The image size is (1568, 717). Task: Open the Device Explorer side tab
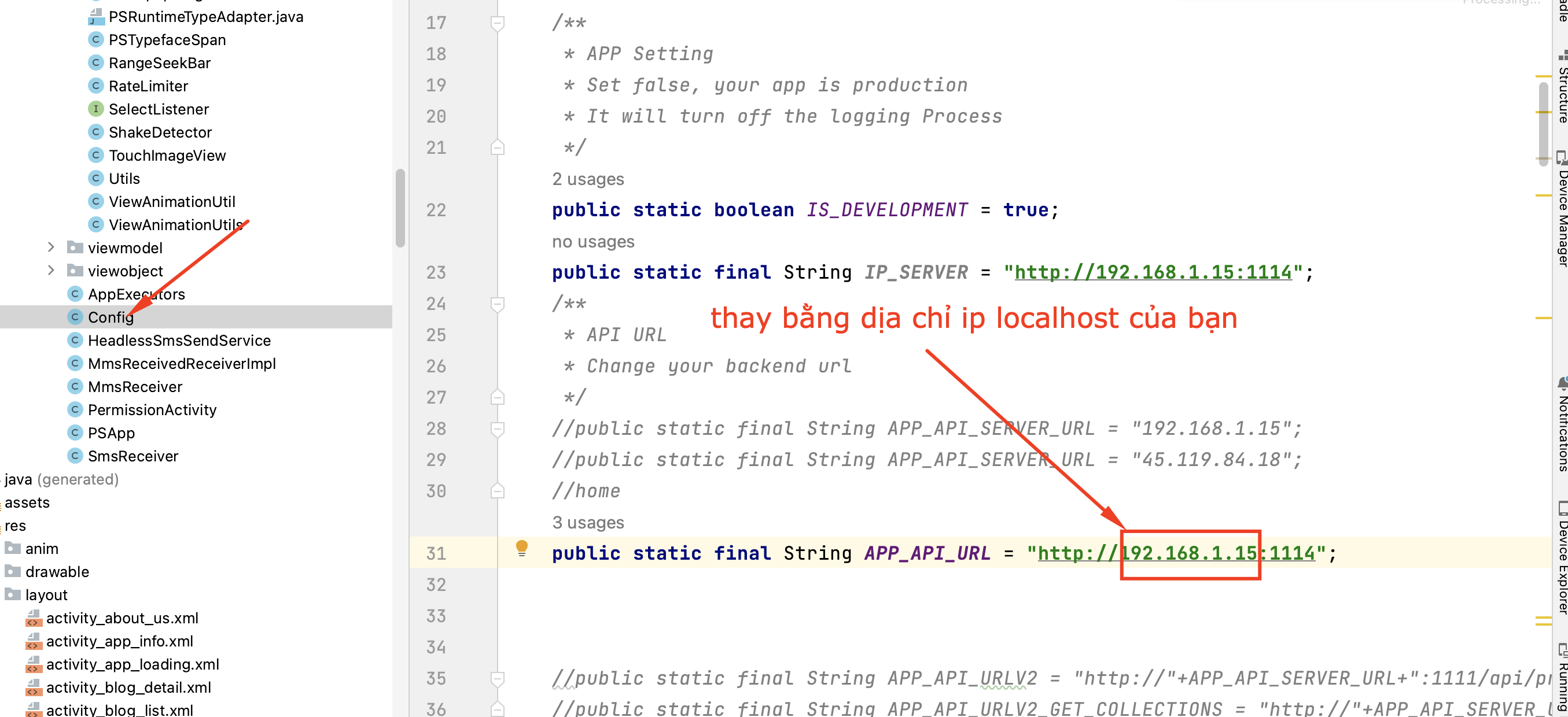click(1562, 557)
